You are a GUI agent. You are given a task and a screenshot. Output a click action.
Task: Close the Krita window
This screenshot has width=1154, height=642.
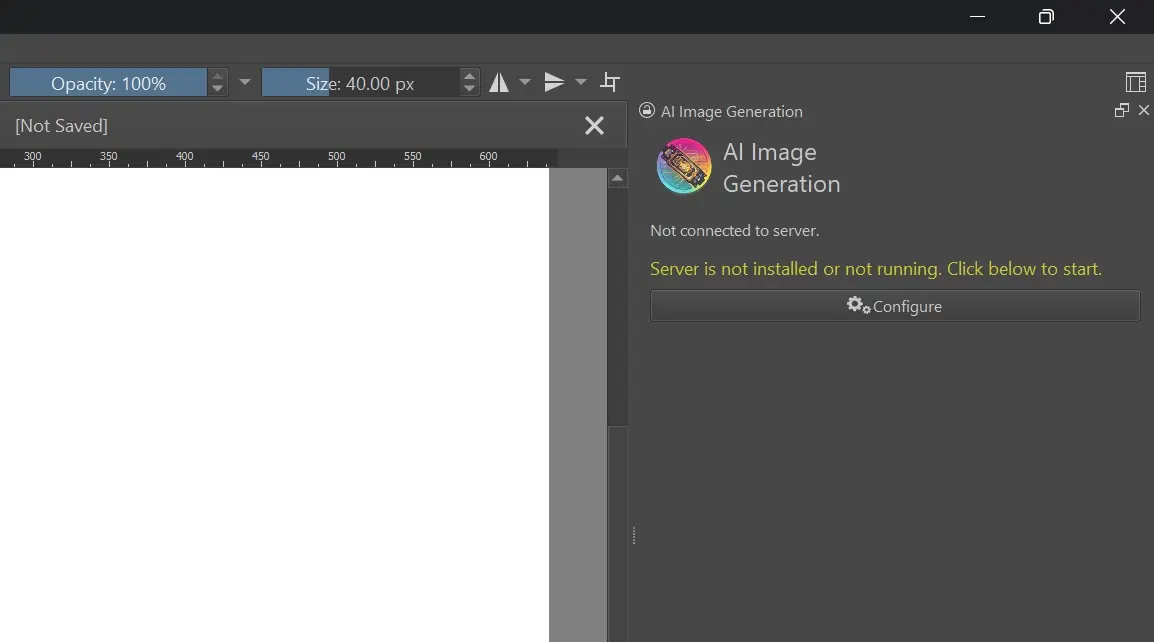tap(1117, 16)
